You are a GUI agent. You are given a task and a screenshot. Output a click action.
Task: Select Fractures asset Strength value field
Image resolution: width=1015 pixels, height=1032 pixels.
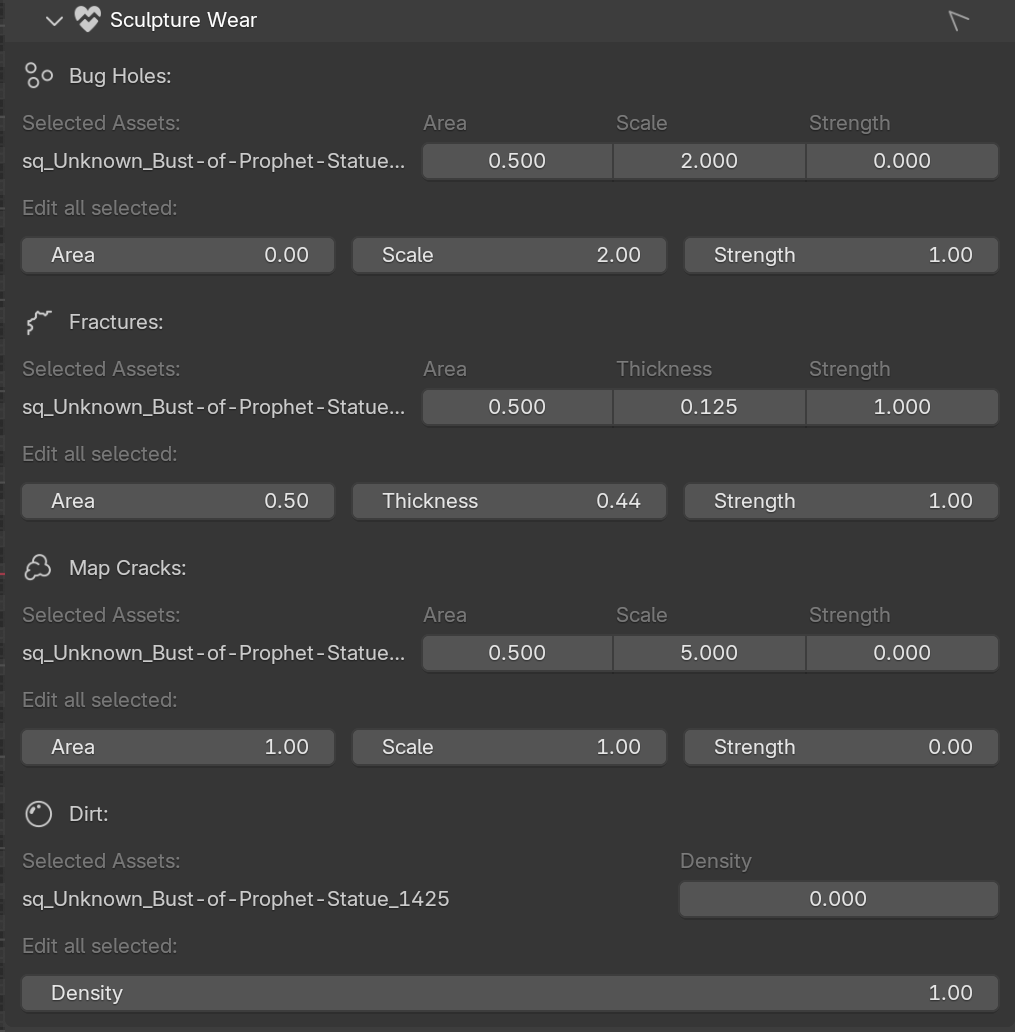click(902, 407)
